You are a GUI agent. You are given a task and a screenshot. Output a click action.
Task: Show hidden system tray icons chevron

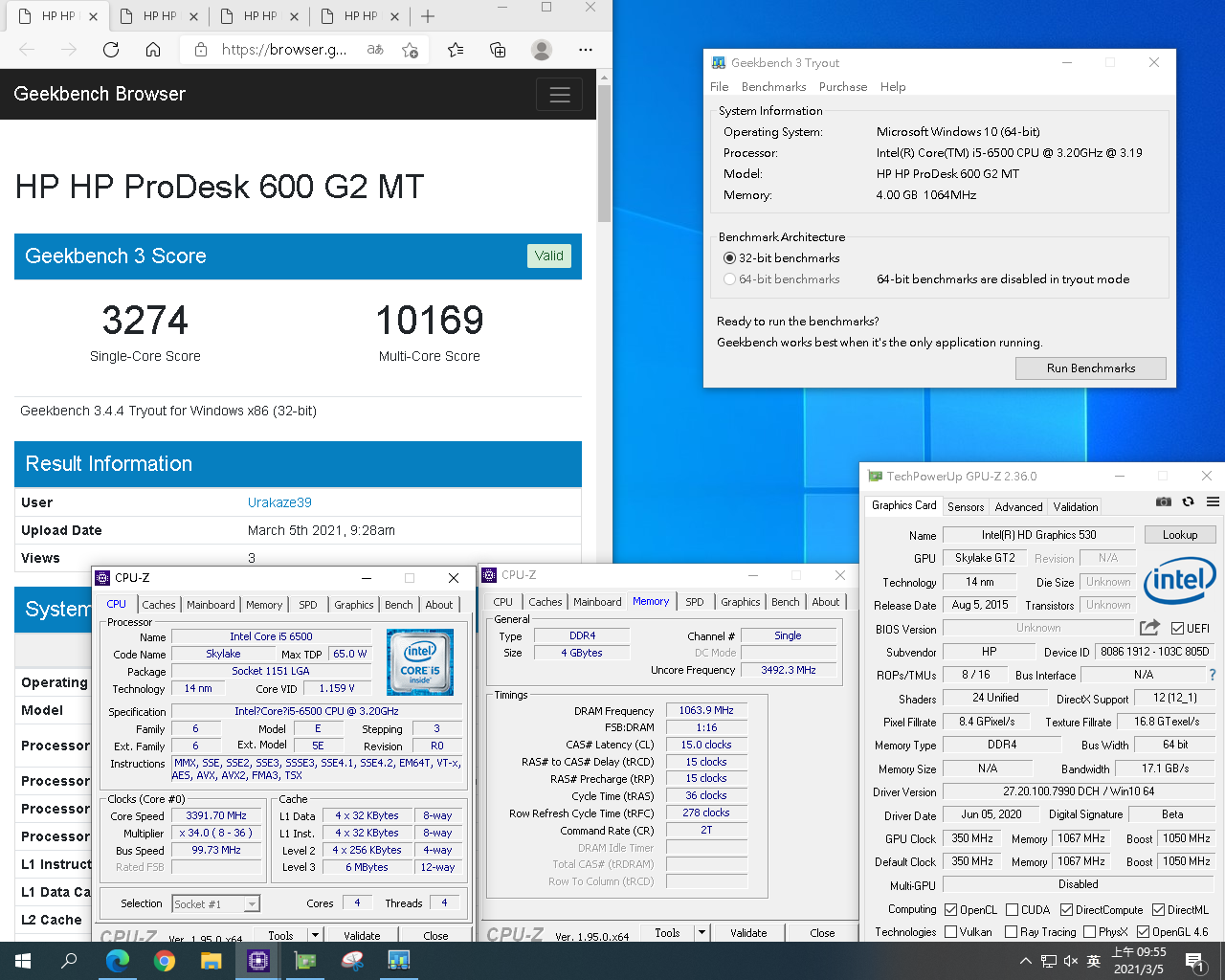(x=1026, y=961)
